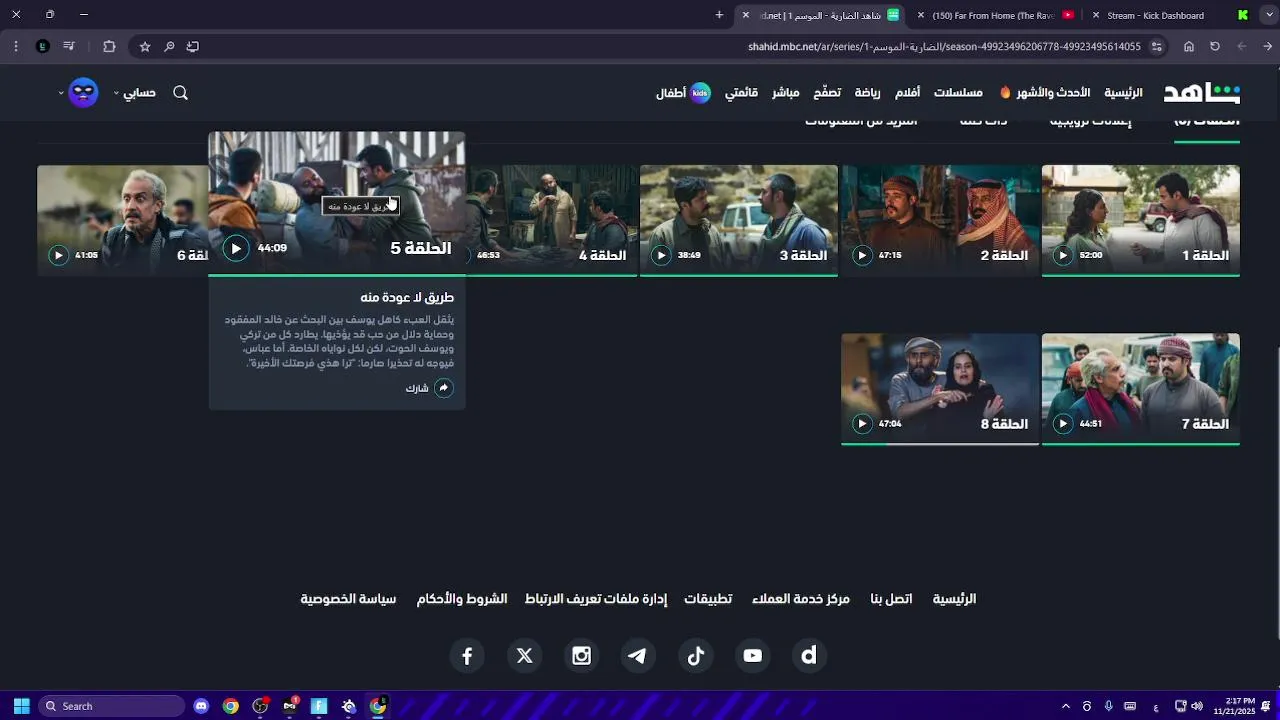Viewport: 1280px width, 720px height.
Task: Play episode 5 using its play icon
Action: pos(236,248)
